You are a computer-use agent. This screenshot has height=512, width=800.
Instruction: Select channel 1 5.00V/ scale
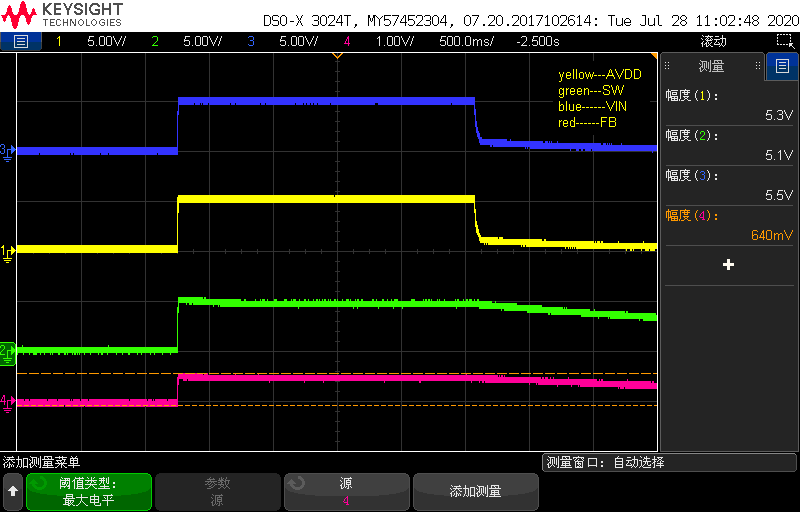[107, 41]
